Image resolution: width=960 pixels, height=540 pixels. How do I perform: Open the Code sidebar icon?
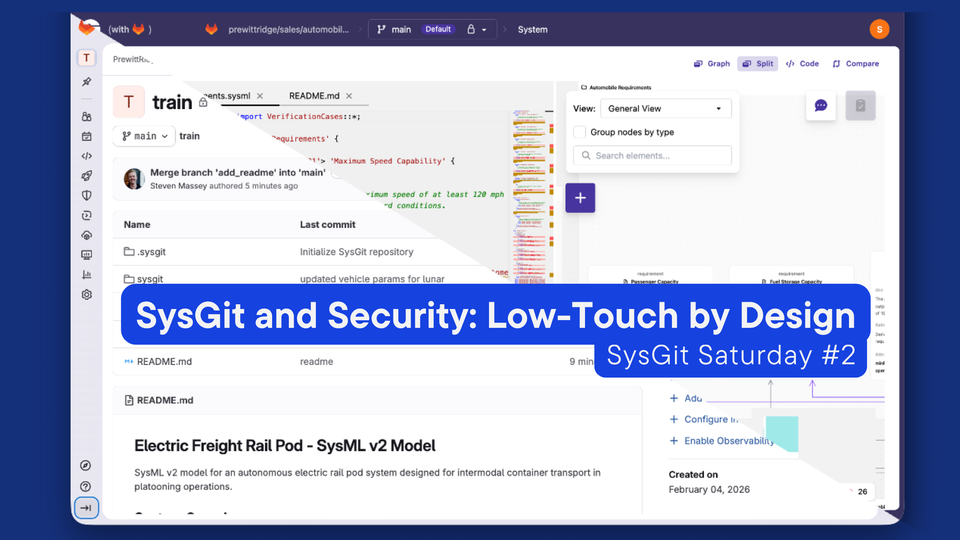(x=86, y=156)
